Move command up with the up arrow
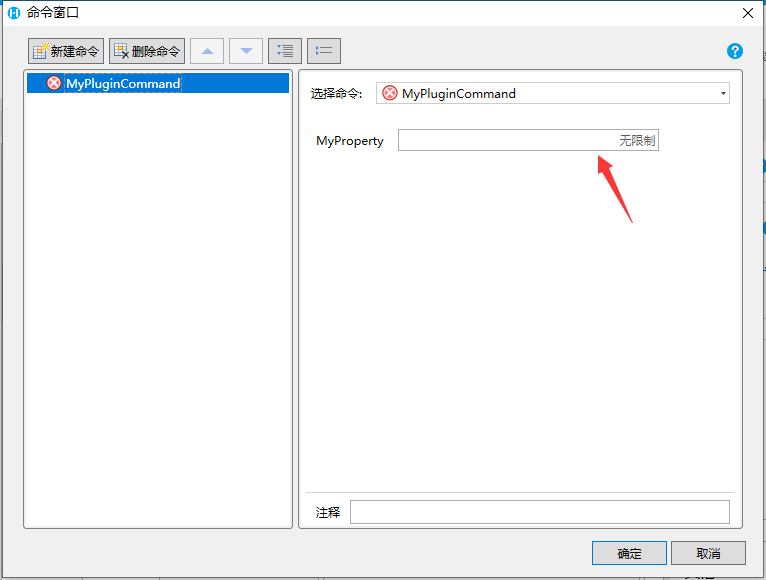 (207, 51)
